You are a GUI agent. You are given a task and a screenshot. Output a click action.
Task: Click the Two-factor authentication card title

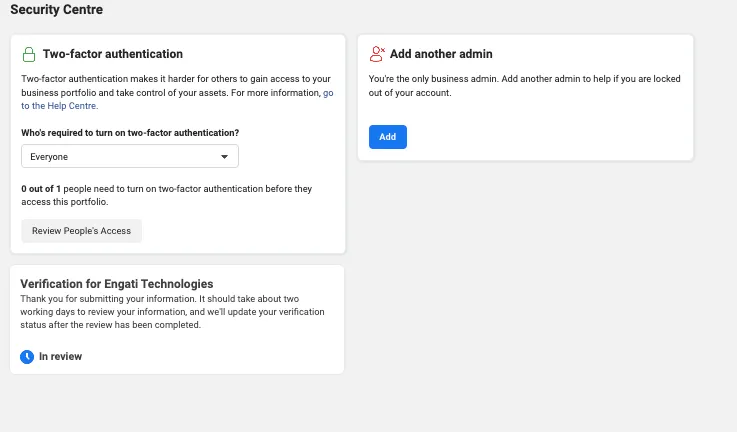click(x=113, y=54)
